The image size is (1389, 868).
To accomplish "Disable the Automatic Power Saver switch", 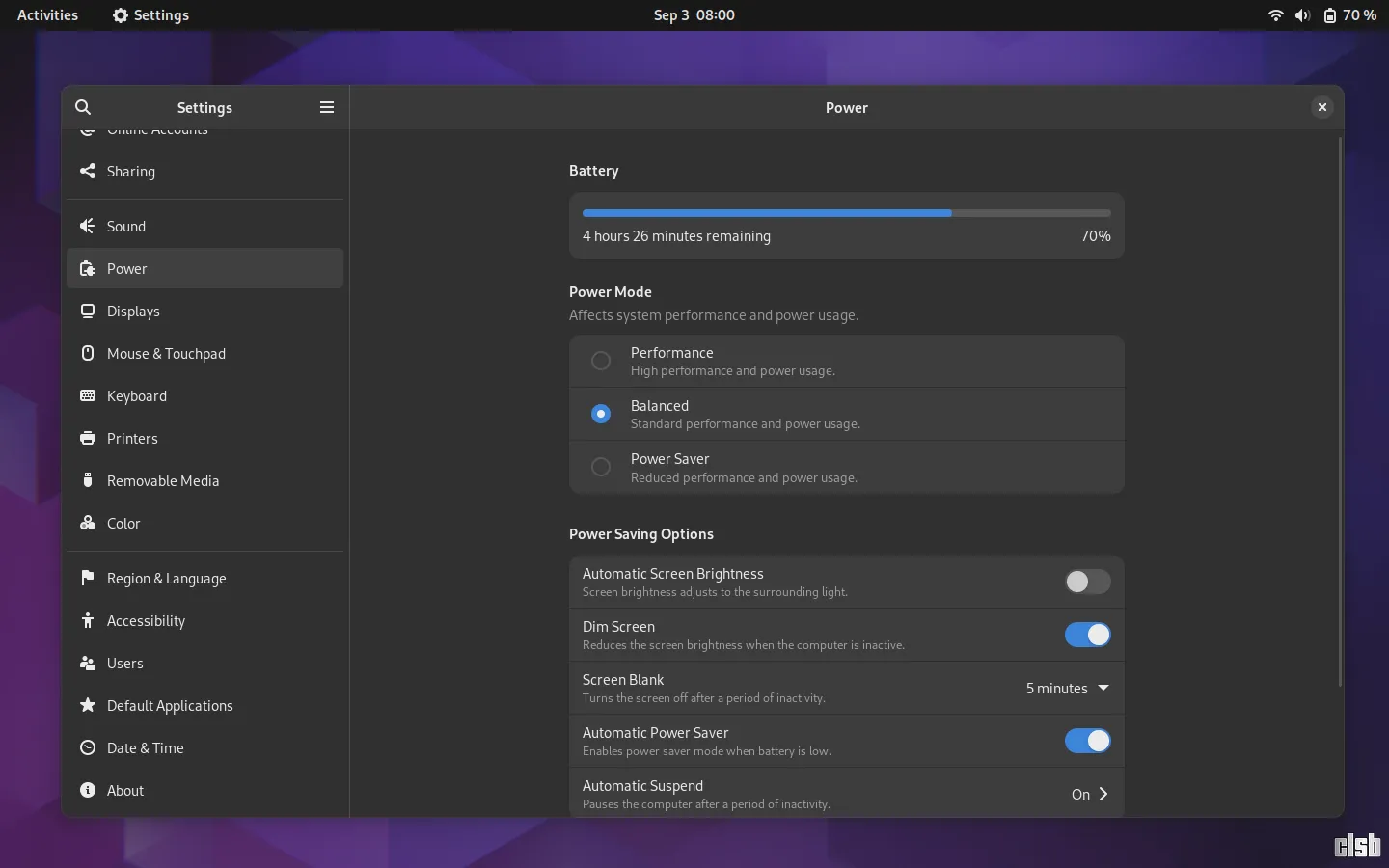I will (x=1088, y=741).
